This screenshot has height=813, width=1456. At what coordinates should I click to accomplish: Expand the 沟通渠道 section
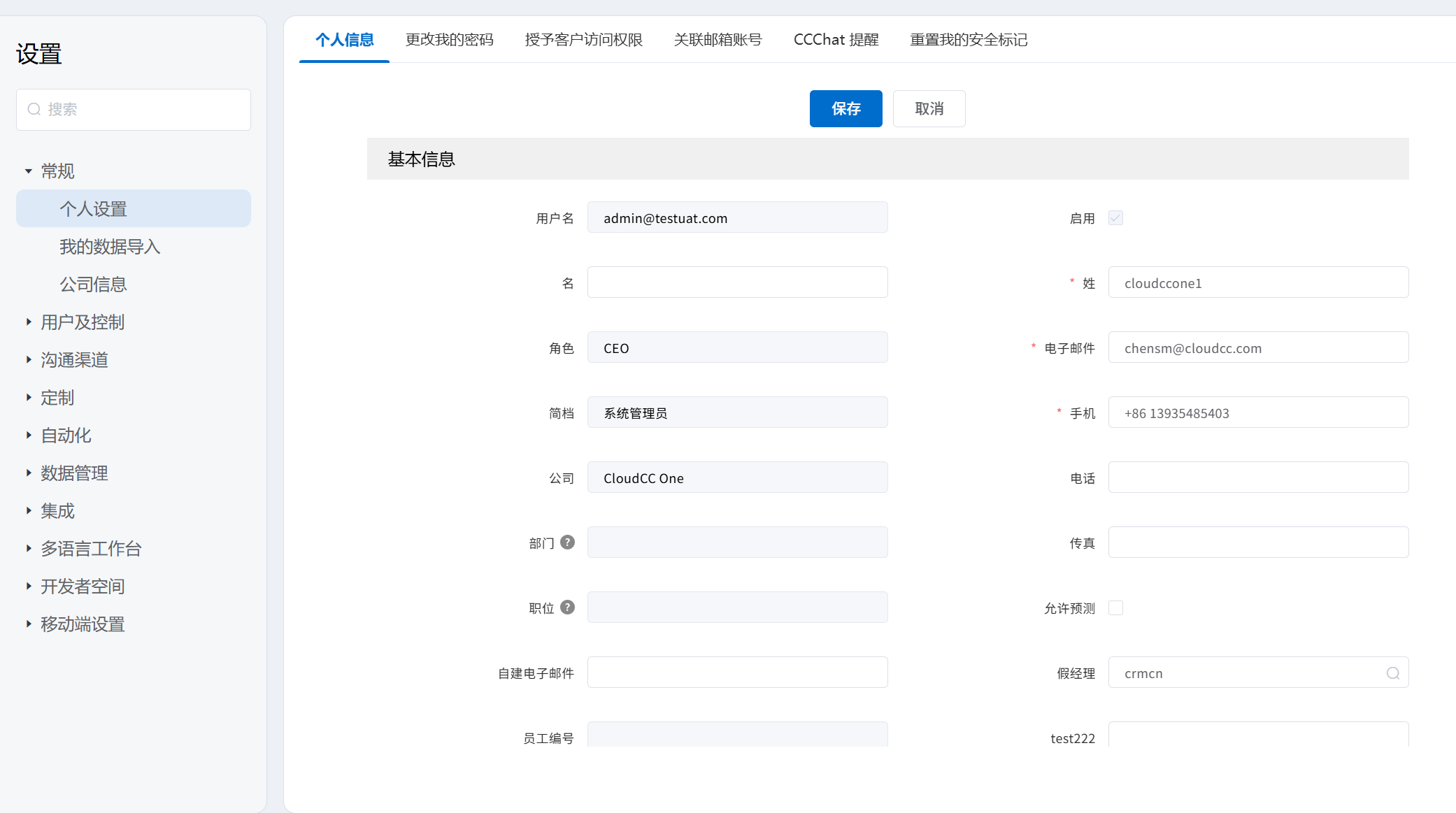click(29, 360)
